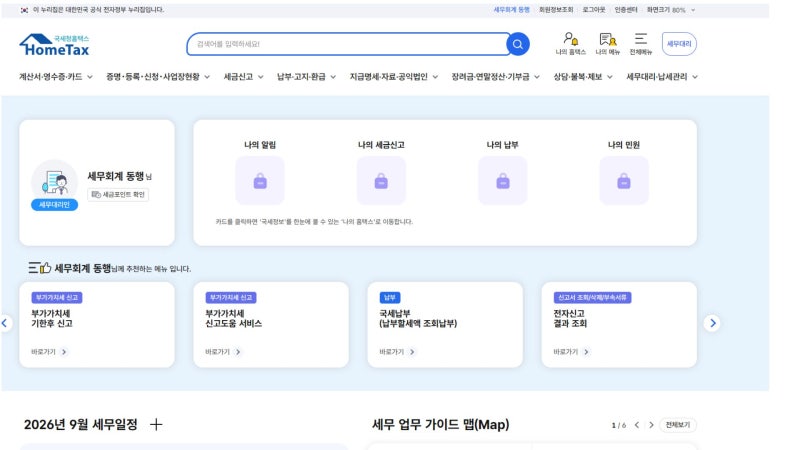Click 세무회계 동행 top link

(x=511, y=10)
